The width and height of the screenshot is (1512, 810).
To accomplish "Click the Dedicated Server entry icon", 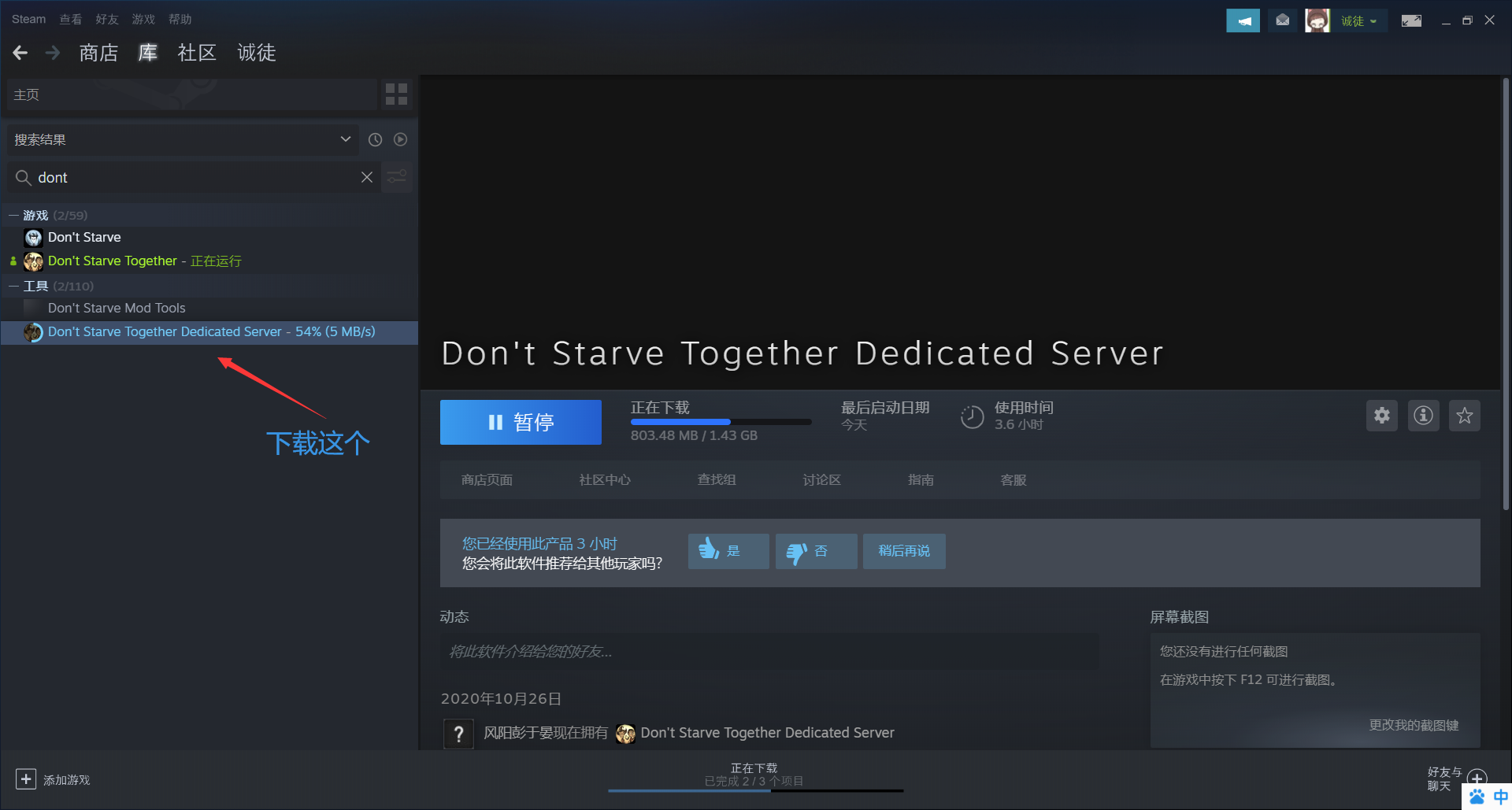I will [x=33, y=331].
